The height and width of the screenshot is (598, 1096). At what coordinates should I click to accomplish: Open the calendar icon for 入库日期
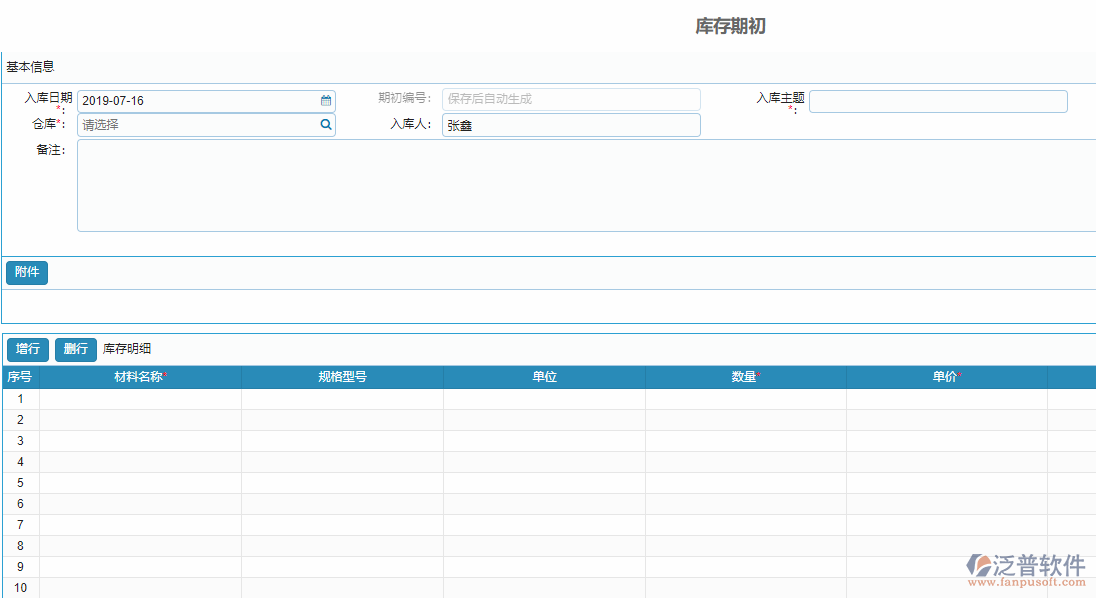click(x=324, y=100)
